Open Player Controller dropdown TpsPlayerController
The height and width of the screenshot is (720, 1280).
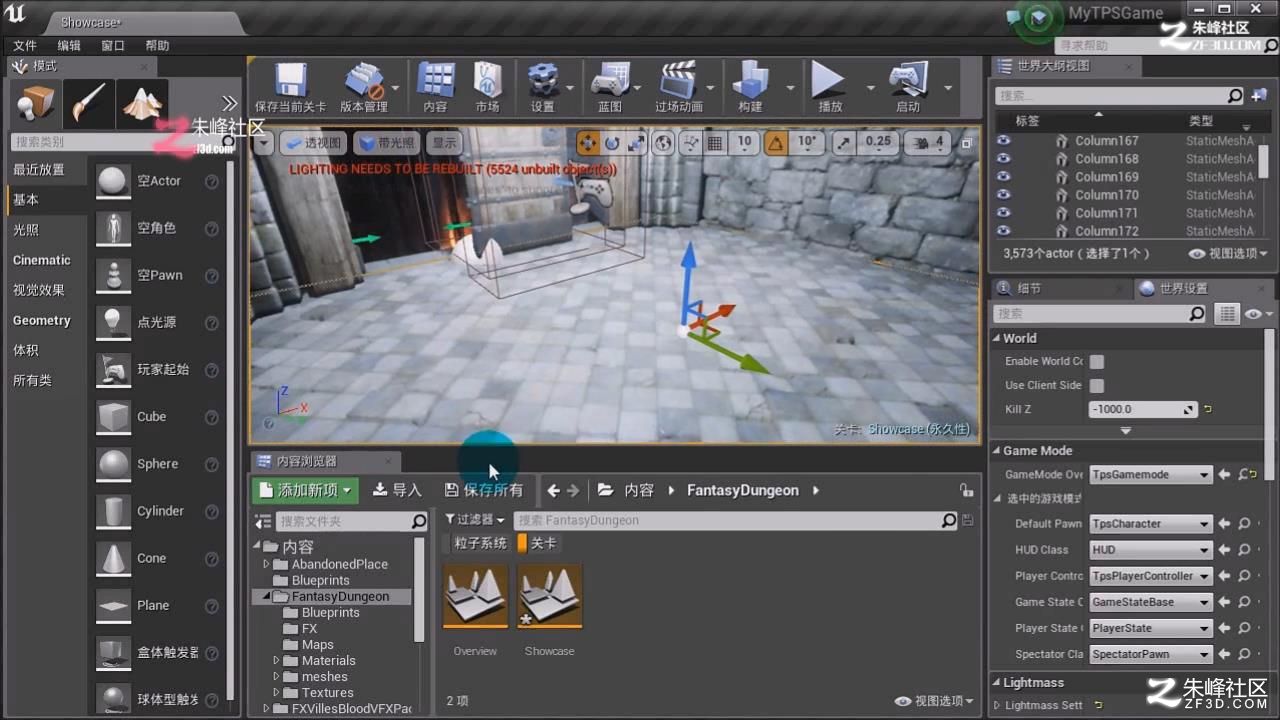pos(1150,576)
